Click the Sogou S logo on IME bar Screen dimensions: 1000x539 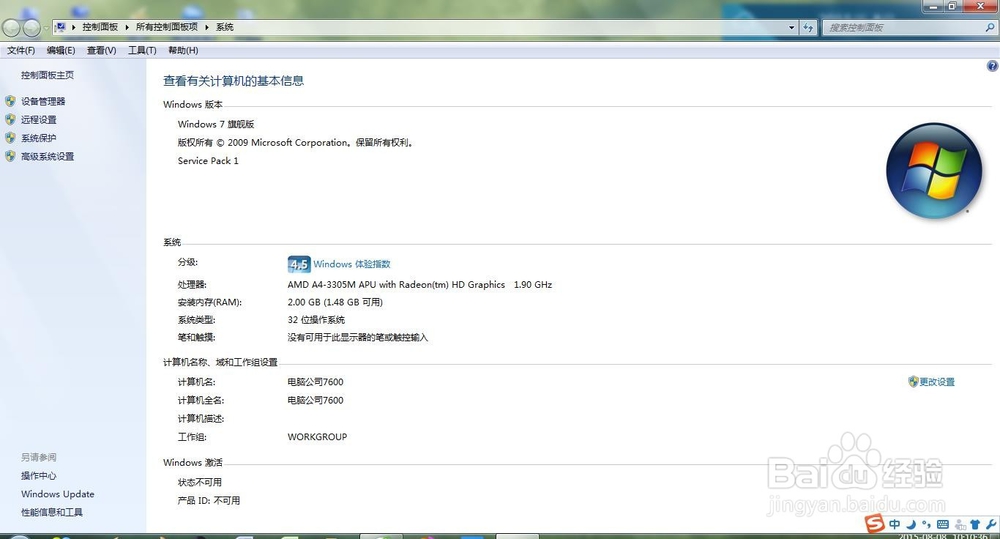pos(874,524)
